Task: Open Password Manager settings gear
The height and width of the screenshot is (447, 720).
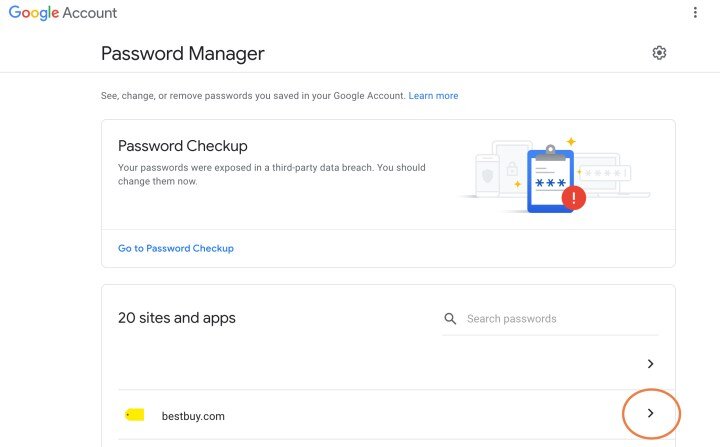Action: [659, 53]
